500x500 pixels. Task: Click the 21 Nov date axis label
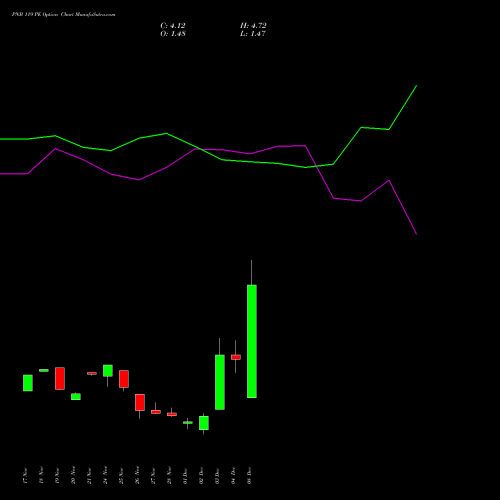tap(89, 476)
